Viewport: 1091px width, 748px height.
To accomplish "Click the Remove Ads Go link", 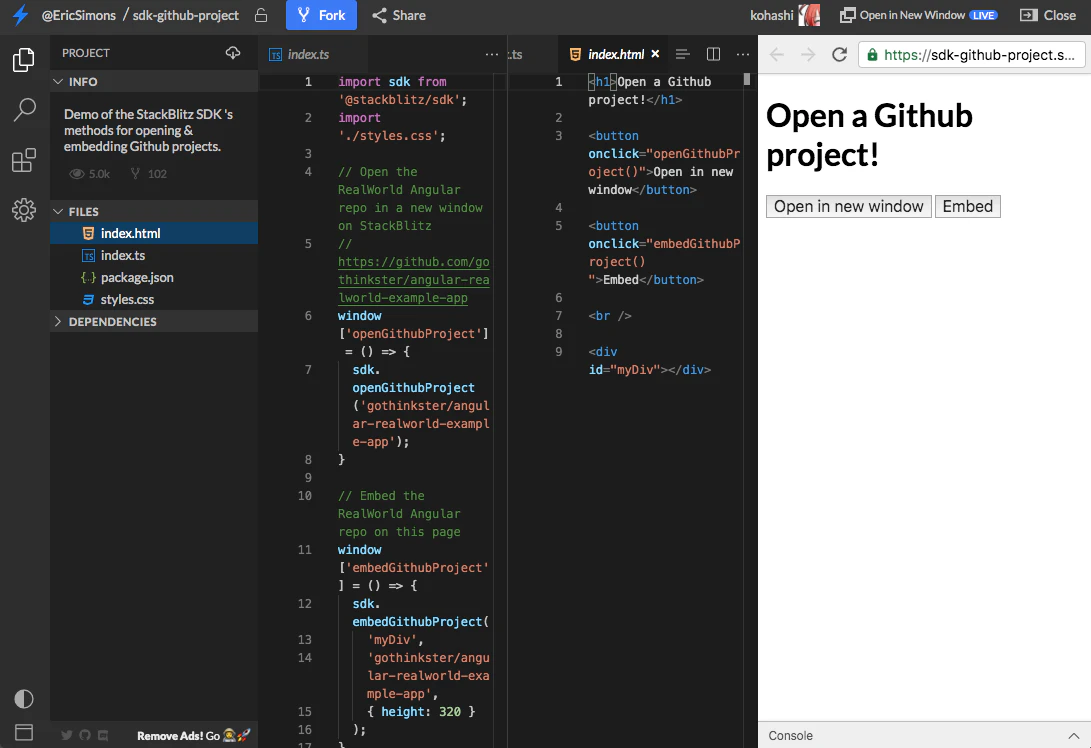I will tap(193, 735).
